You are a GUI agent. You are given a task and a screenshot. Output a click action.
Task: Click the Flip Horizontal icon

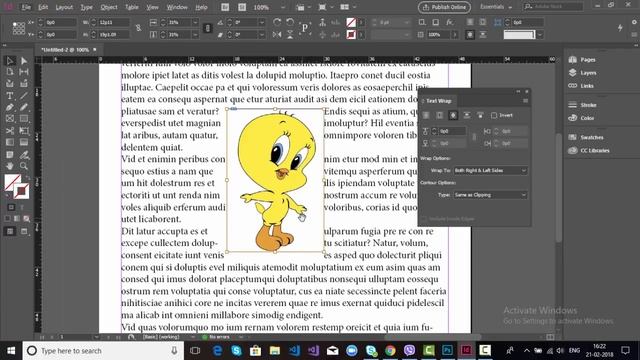(x=277, y=35)
